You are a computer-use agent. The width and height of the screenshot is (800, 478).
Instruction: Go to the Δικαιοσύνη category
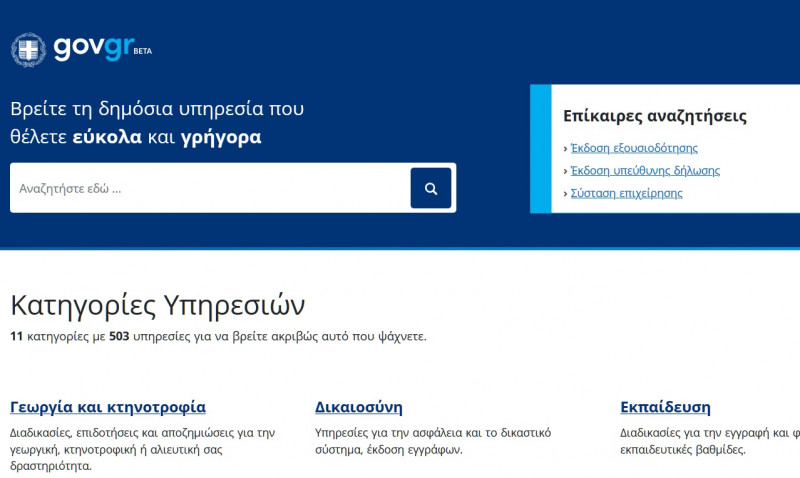click(359, 407)
